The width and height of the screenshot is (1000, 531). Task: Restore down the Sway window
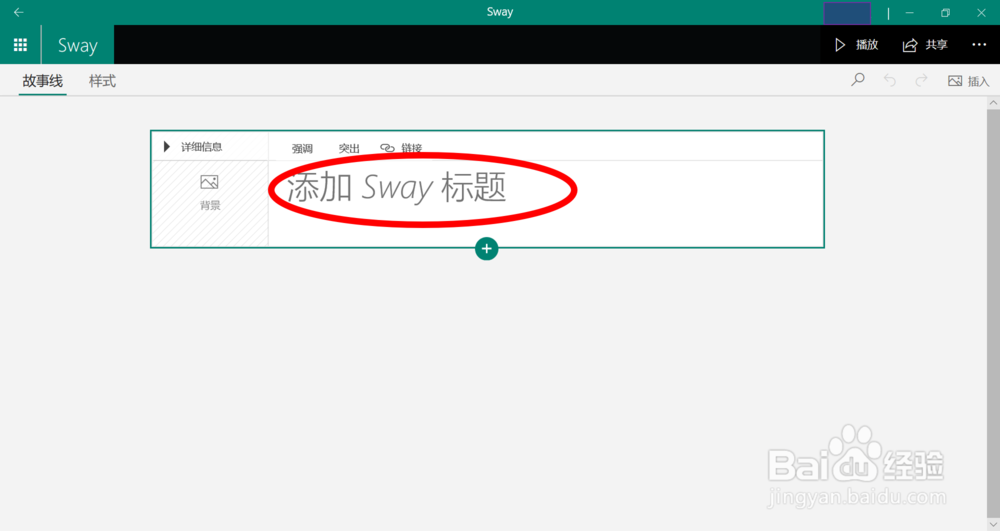click(945, 13)
